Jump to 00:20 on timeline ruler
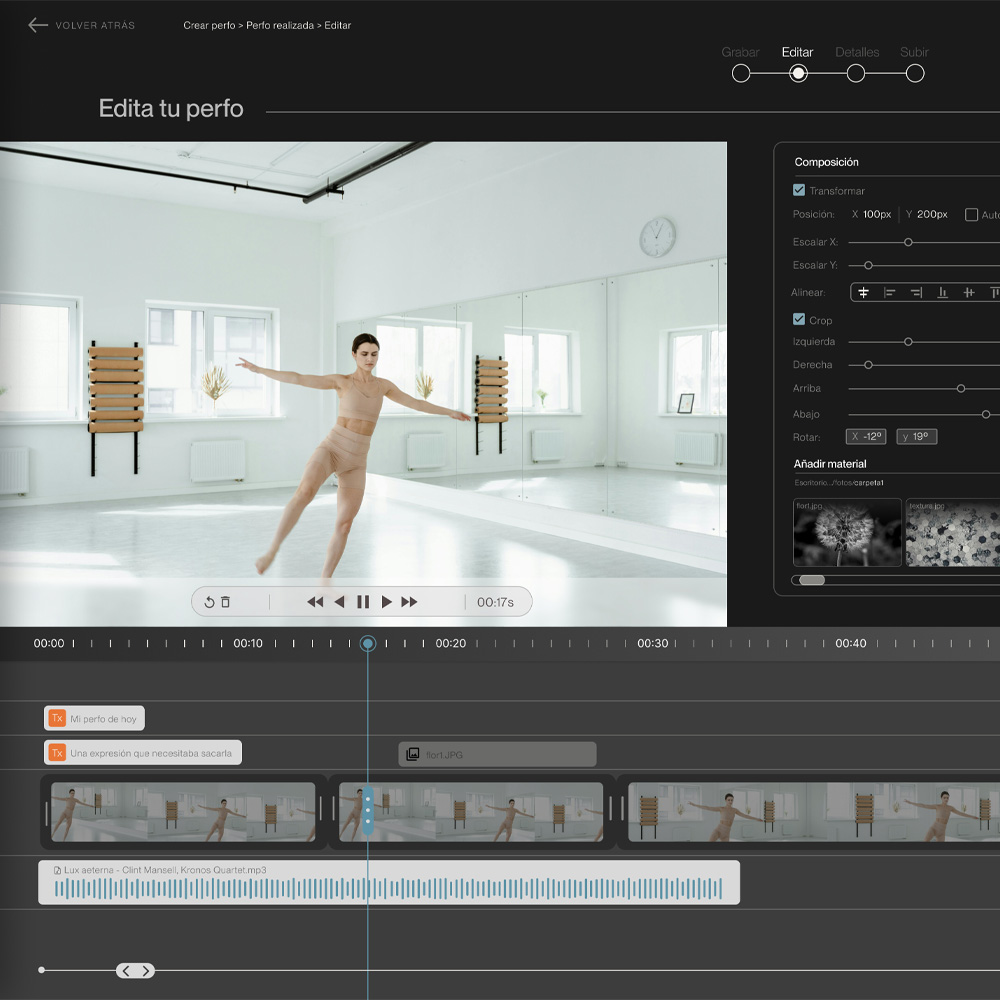 (x=450, y=643)
